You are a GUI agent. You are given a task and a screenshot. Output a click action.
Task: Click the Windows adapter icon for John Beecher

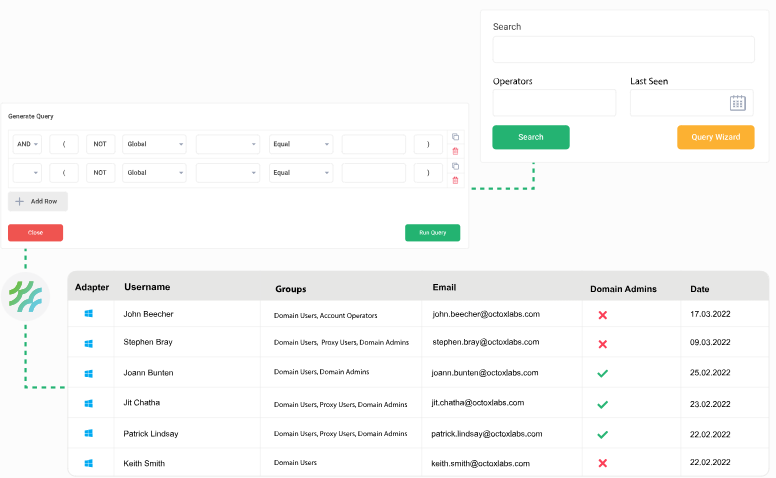click(88, 313)
